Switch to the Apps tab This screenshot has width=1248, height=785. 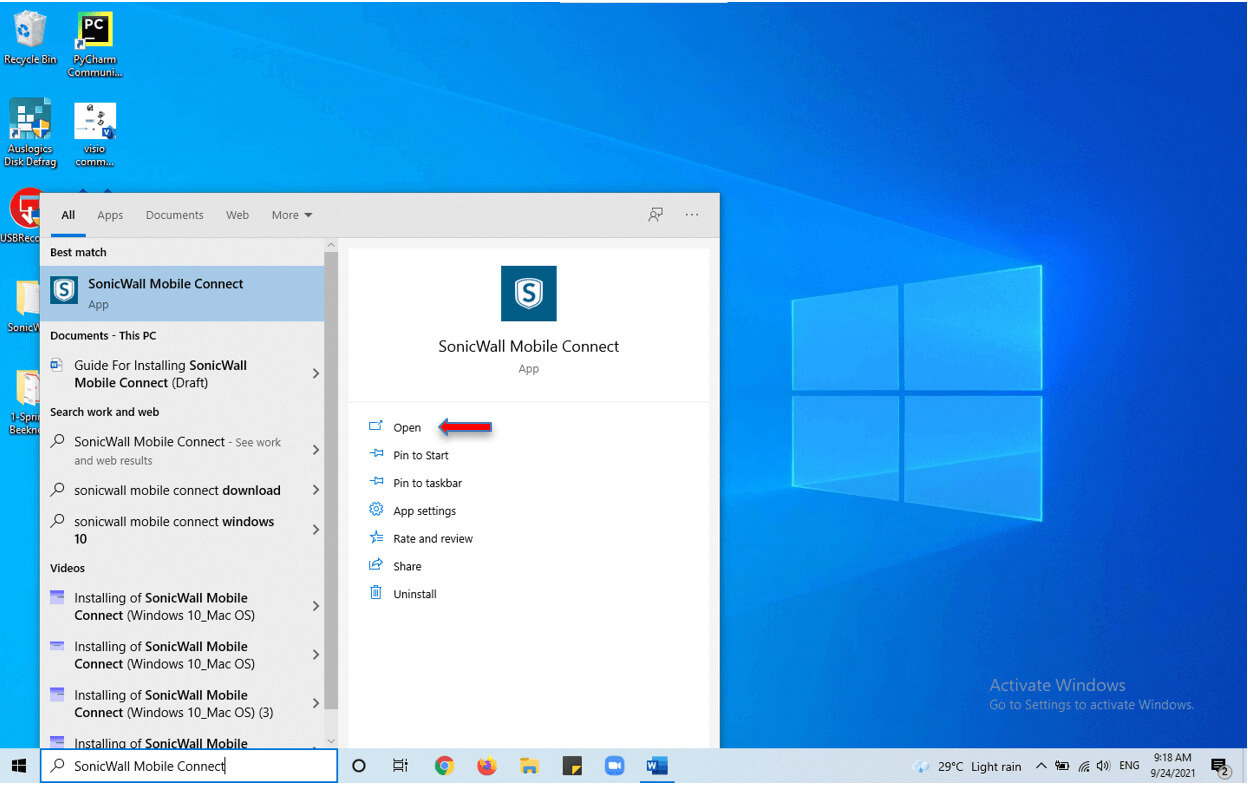110,214
